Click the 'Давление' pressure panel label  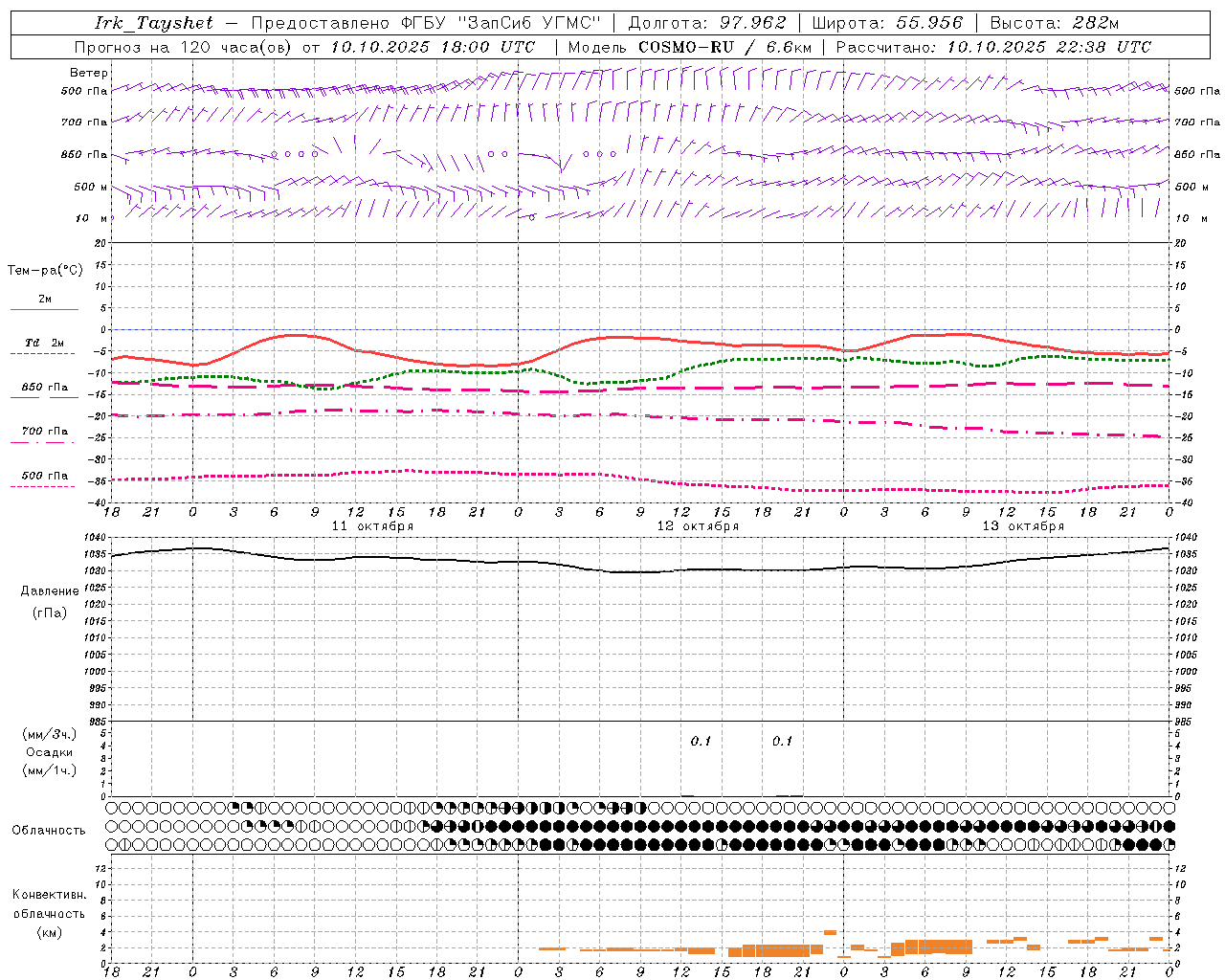click(50, 591)
